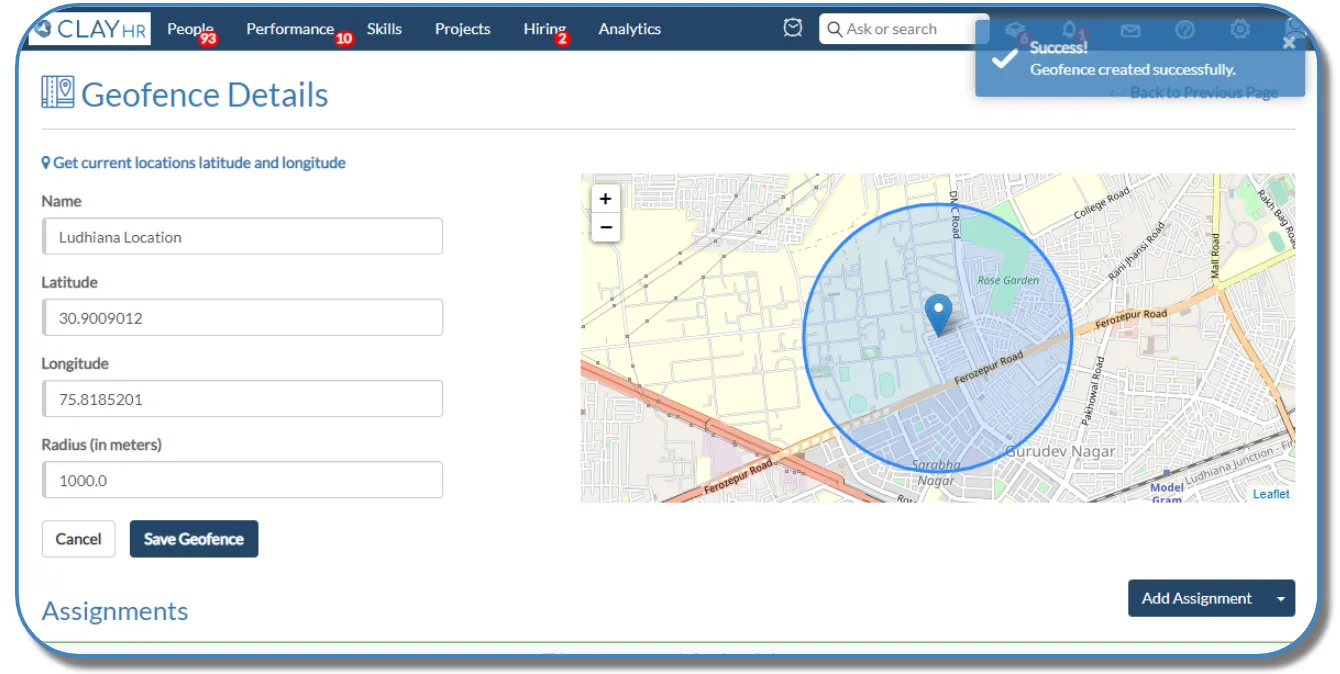The width and height of the screenshot is (1340, 674).
Task: Open the Hiring menu
Action: pyautogui.click(x=544, y=29)
